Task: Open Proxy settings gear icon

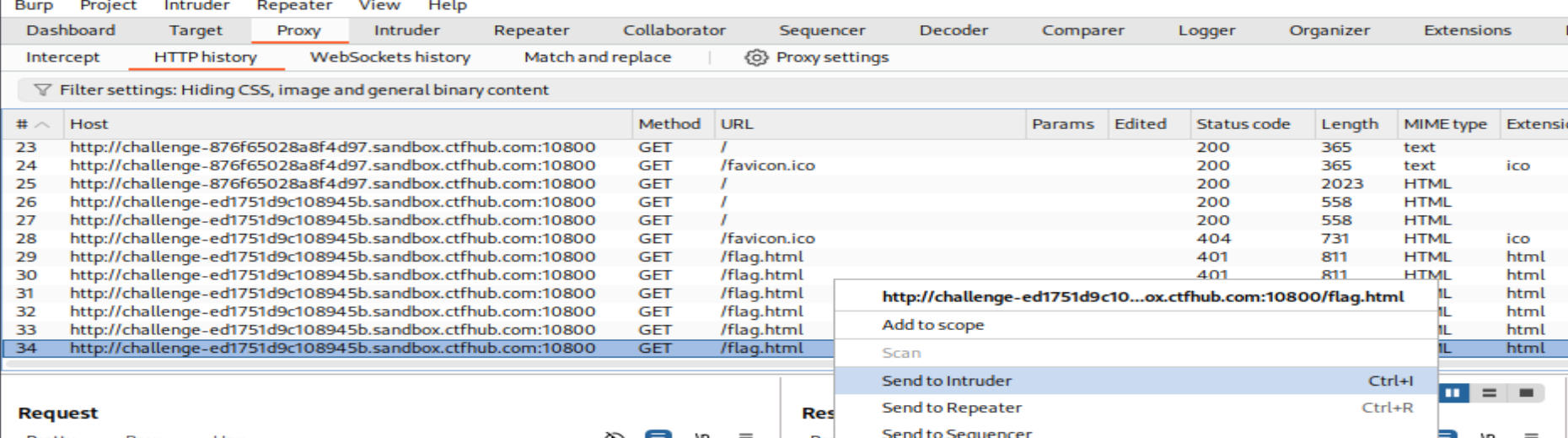Action: [756, 57]
